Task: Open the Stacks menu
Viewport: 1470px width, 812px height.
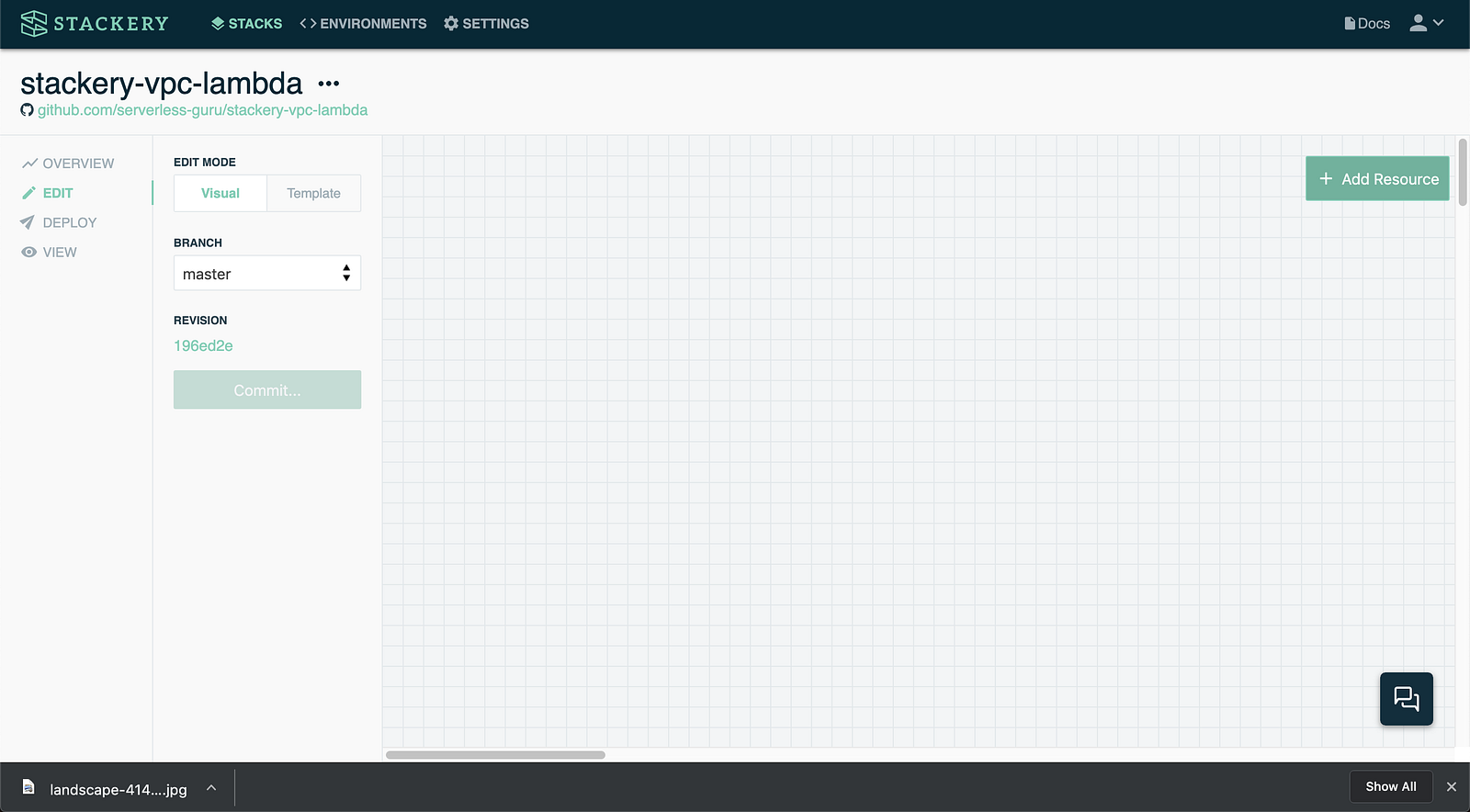Action: click(246, 24)
